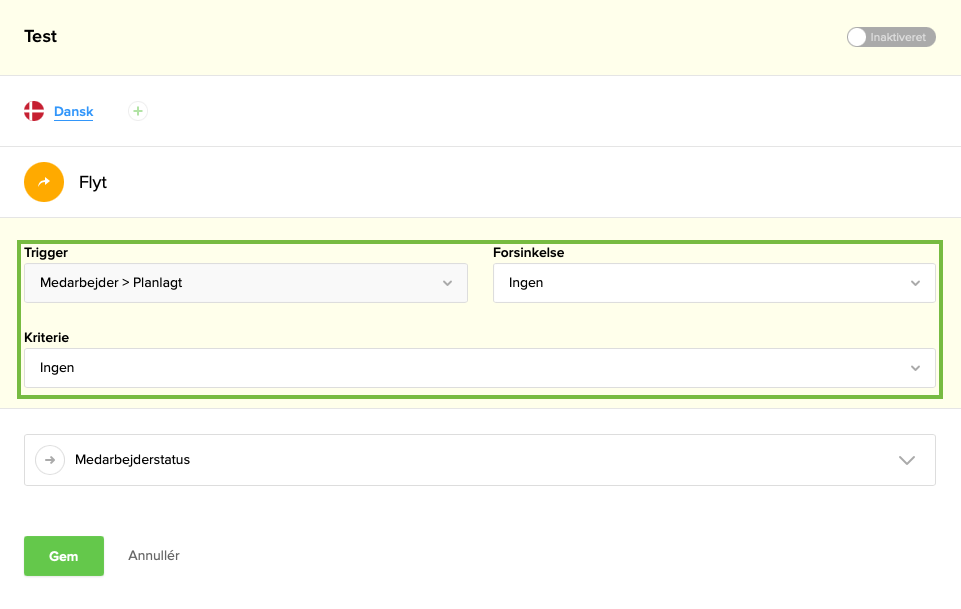
Task: Click the Danish flag icon
Action: [x=33, y=111]
